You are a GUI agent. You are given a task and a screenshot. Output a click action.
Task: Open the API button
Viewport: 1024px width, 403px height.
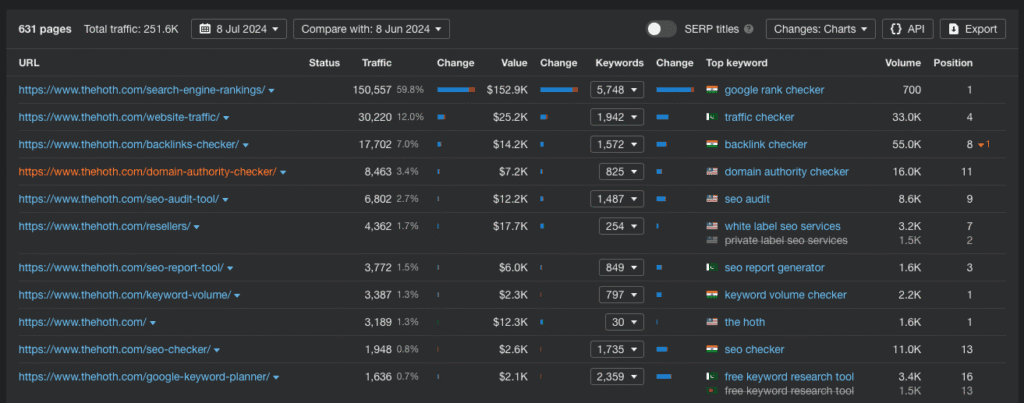click(907, 29)
